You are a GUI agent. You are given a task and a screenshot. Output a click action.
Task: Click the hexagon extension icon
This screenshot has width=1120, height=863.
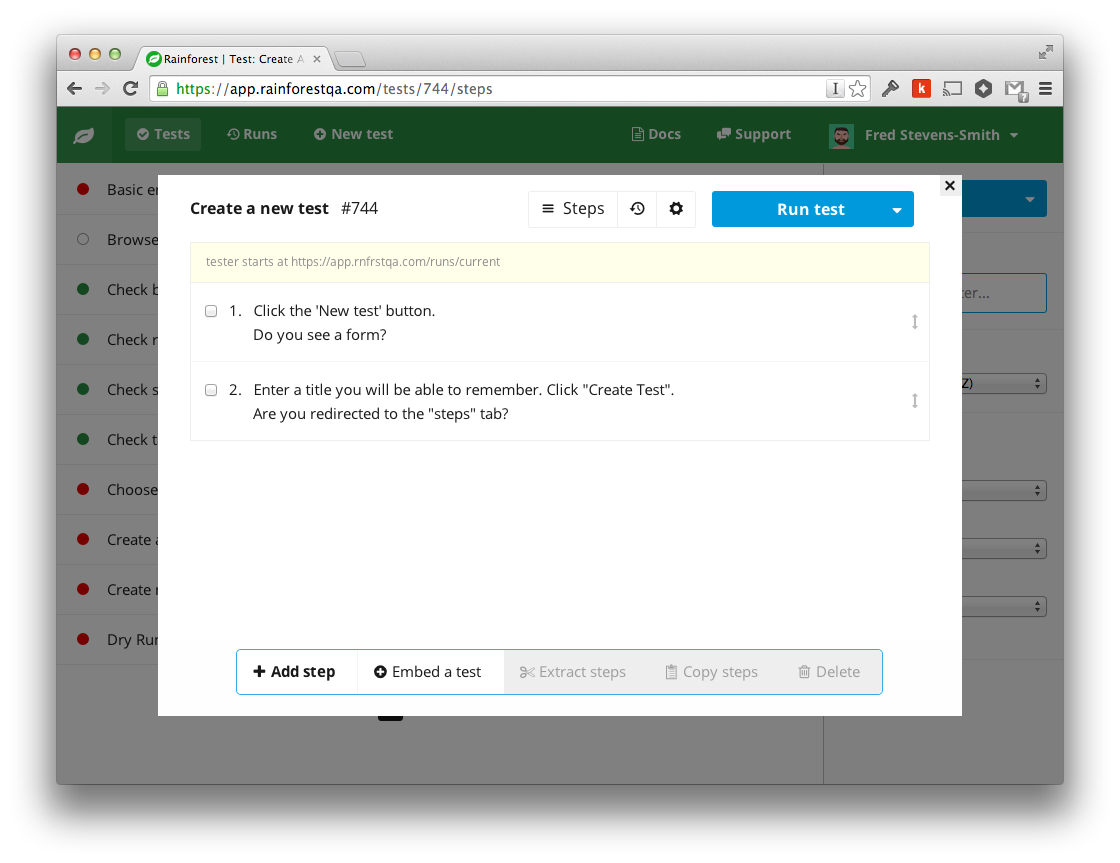click(x=984, y=89)
